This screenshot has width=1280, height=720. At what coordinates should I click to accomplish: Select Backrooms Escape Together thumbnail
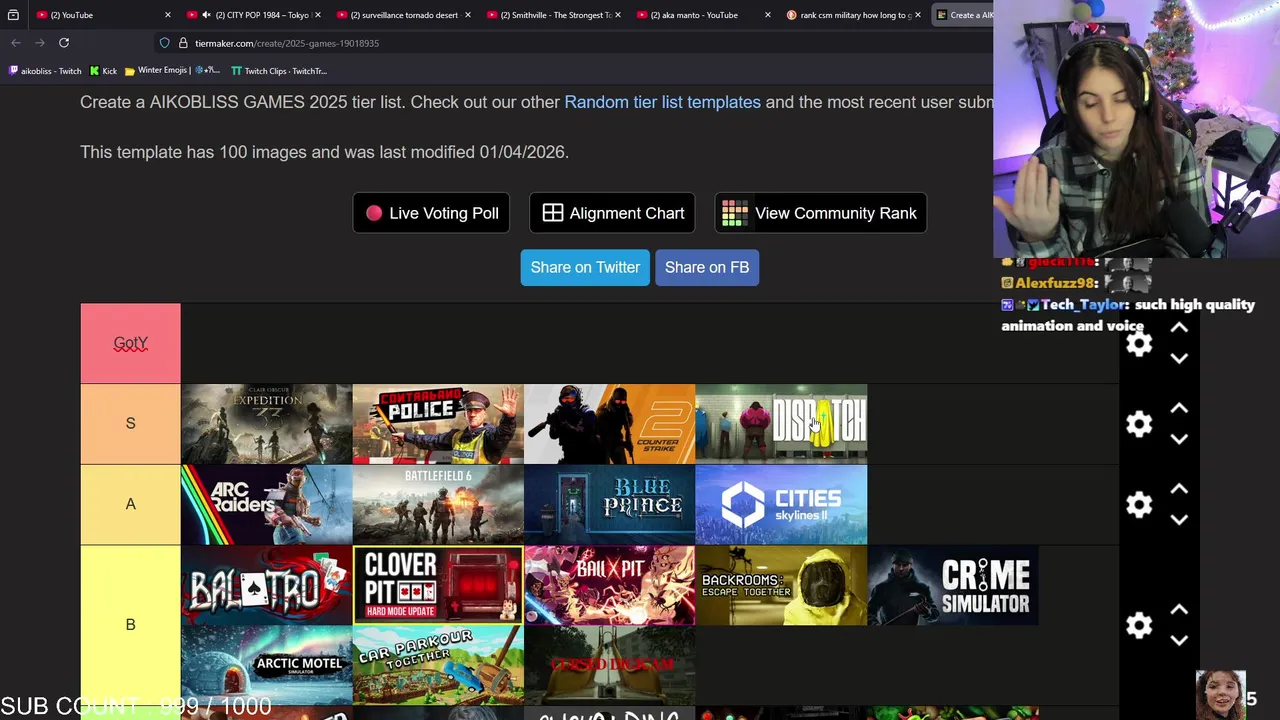(781, 585)
